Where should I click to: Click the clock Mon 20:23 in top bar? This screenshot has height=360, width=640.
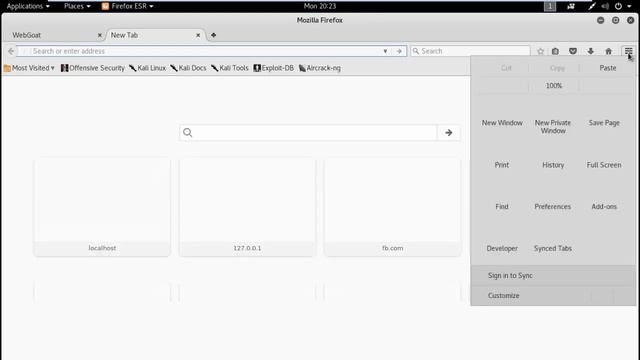[320, 6]
